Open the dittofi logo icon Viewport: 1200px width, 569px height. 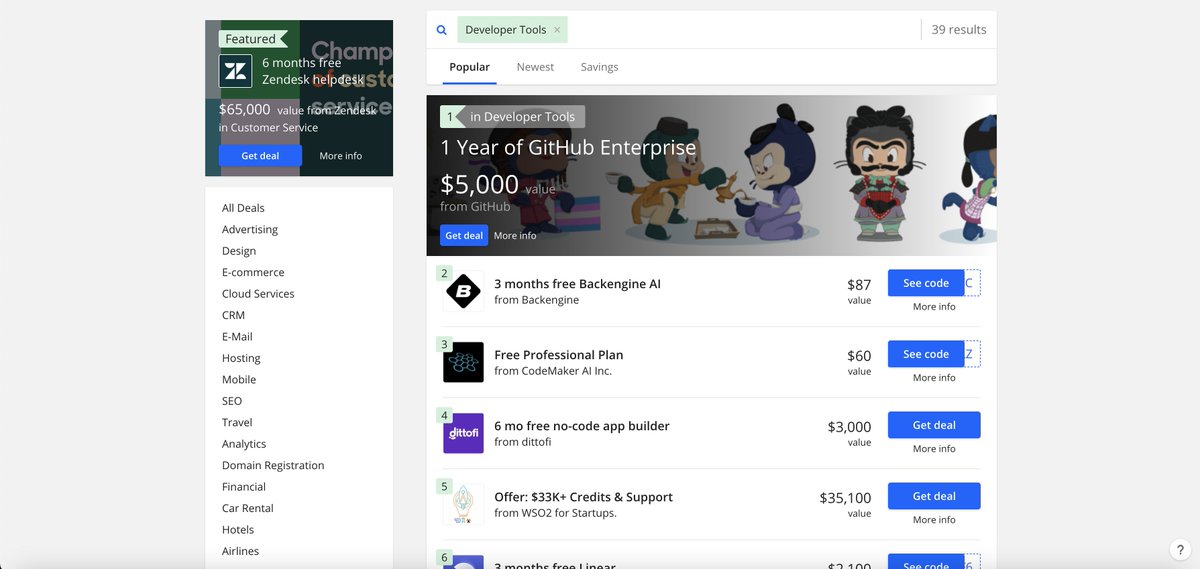click(463, 433)
